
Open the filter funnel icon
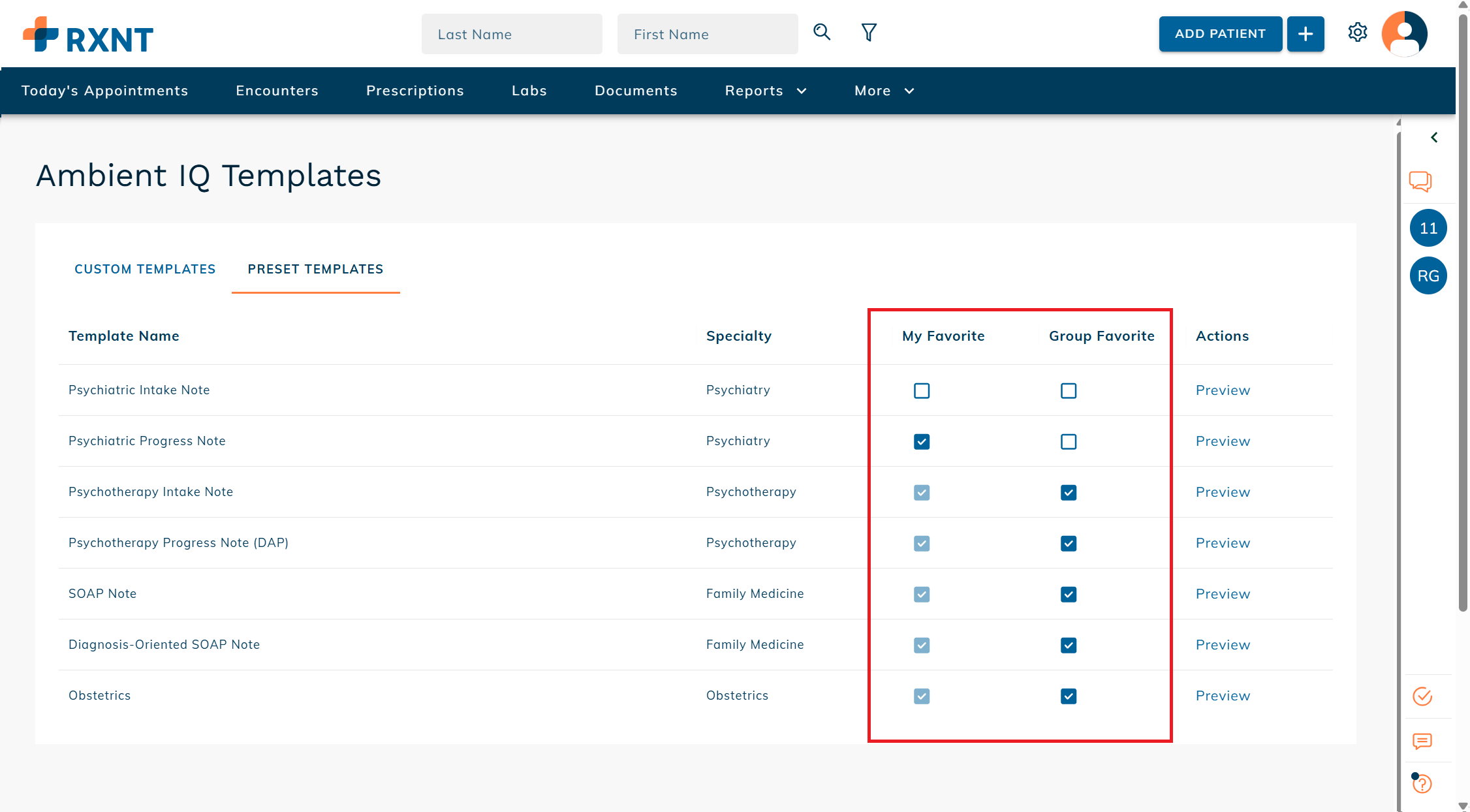[x=869, y=33]
